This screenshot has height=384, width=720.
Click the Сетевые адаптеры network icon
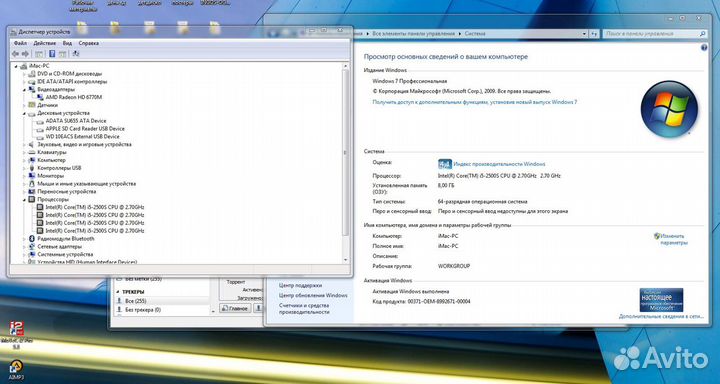32,247
